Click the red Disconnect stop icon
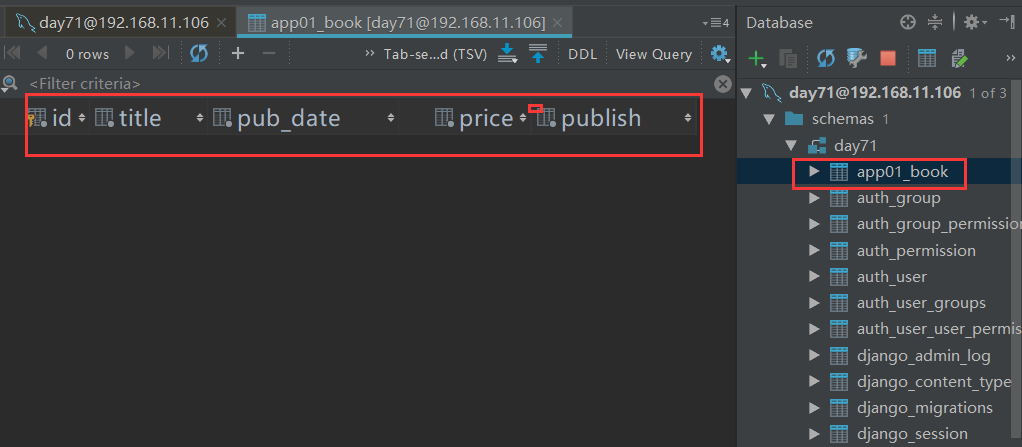The width and height of the screenshot is (1022, 447). point(887,59)
